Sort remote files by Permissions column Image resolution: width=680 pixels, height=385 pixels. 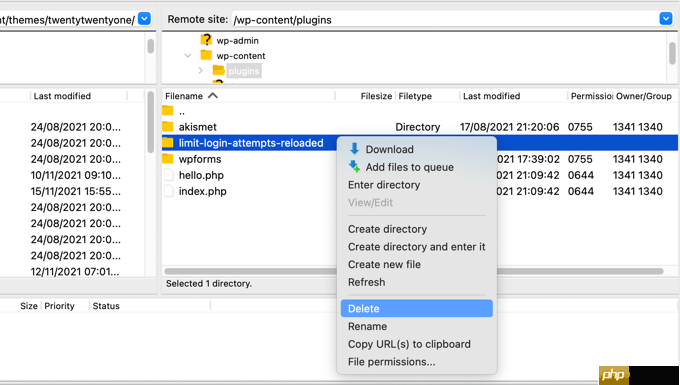point(591,96)
